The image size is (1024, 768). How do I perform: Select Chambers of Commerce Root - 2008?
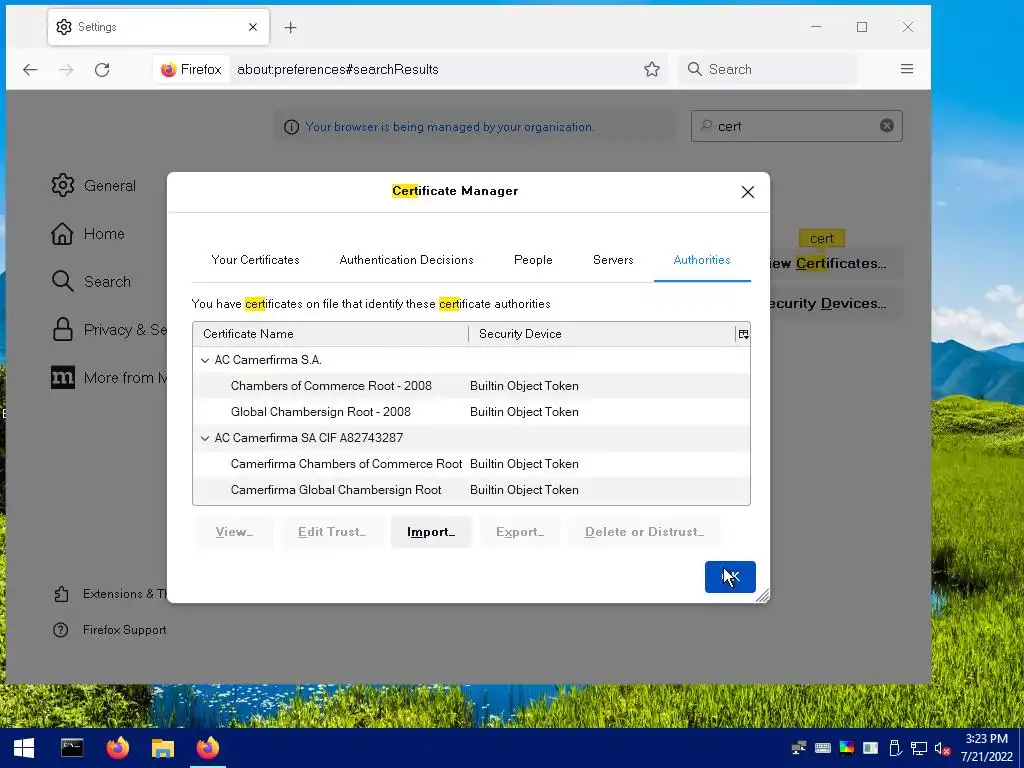click(471, 386)
